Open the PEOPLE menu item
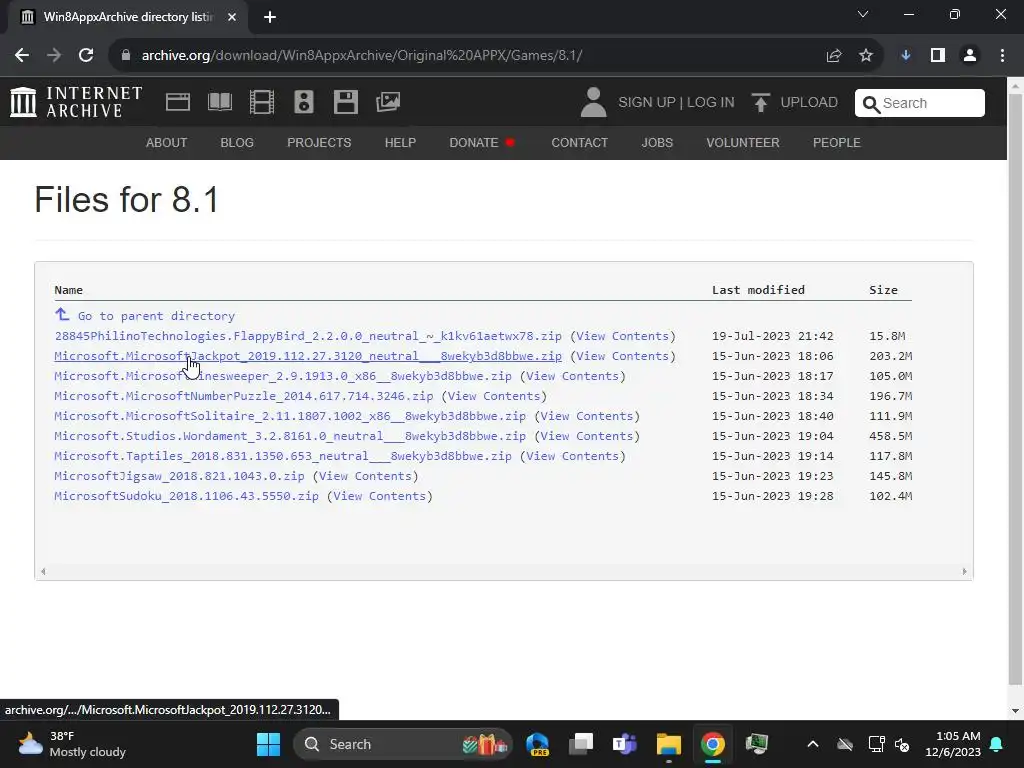This screenshot has width=1024, height=768. point(837,142)
